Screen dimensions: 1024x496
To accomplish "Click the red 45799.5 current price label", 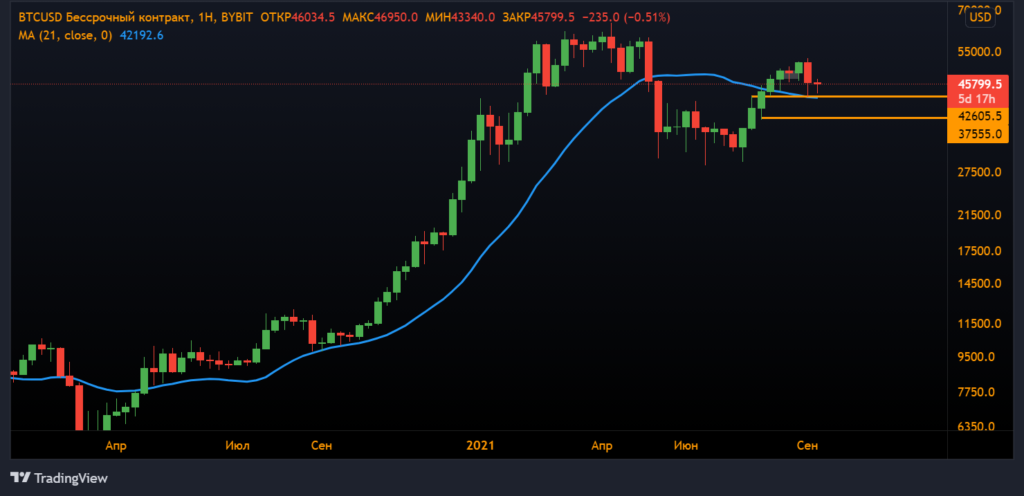I will (x=980, y=84).
